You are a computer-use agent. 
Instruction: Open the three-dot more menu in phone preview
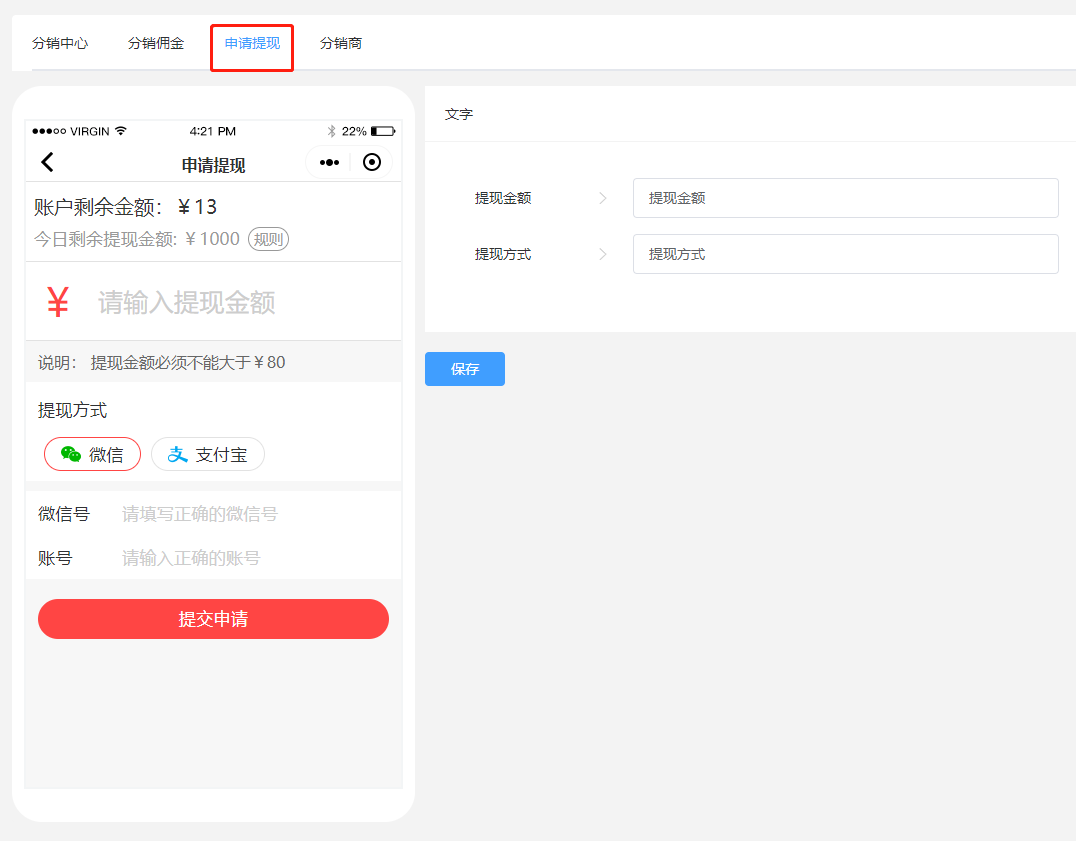329,162
